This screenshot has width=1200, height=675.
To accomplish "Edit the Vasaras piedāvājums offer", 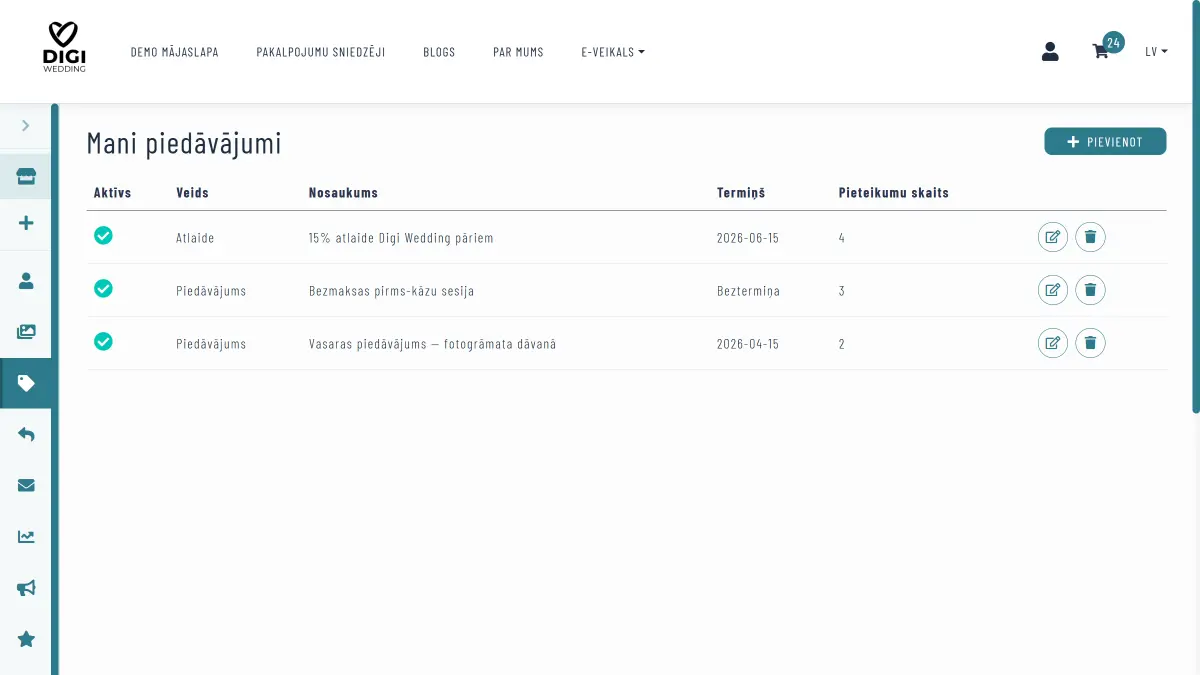I will coord(1053,343).
